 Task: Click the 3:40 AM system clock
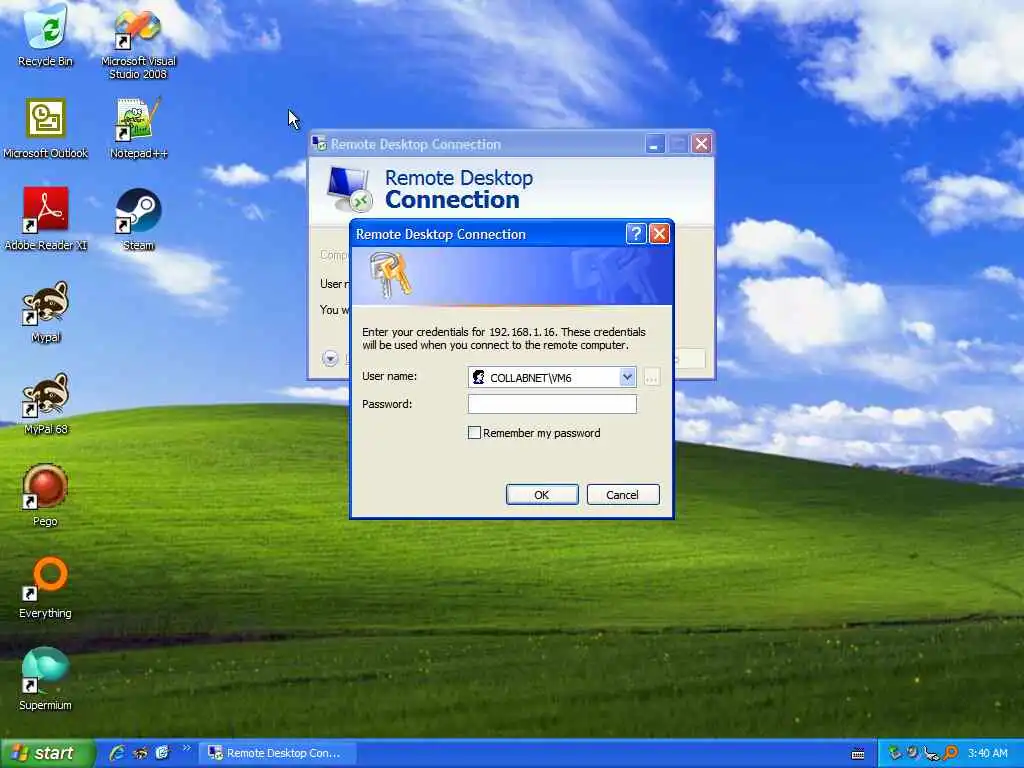click(987, 753)
